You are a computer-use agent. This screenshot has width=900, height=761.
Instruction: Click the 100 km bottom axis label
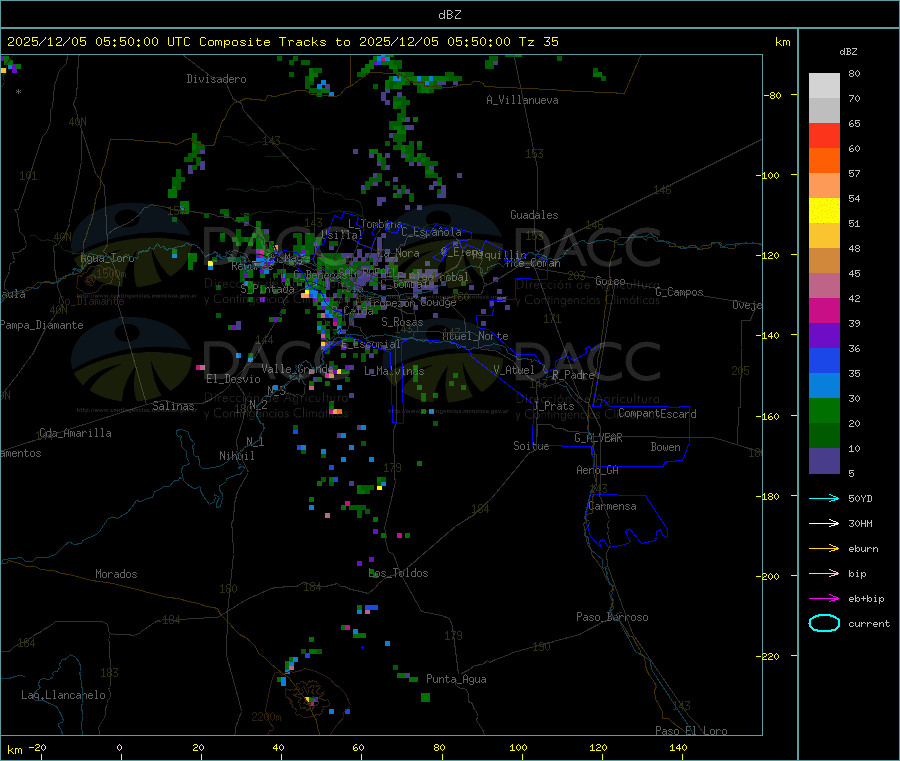tap(518, 747)
